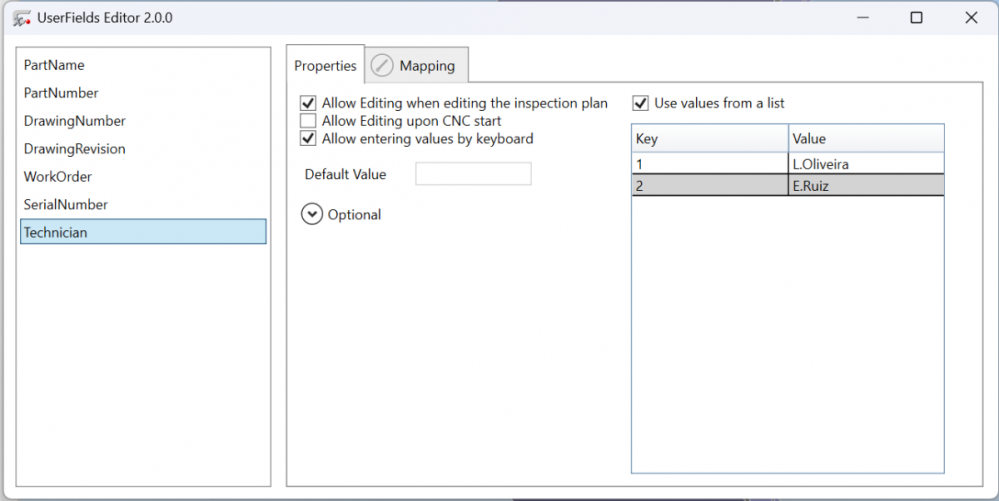Select the WorkOrder entry
Viewport: 999px width, 501px height.
pos(143,177)
